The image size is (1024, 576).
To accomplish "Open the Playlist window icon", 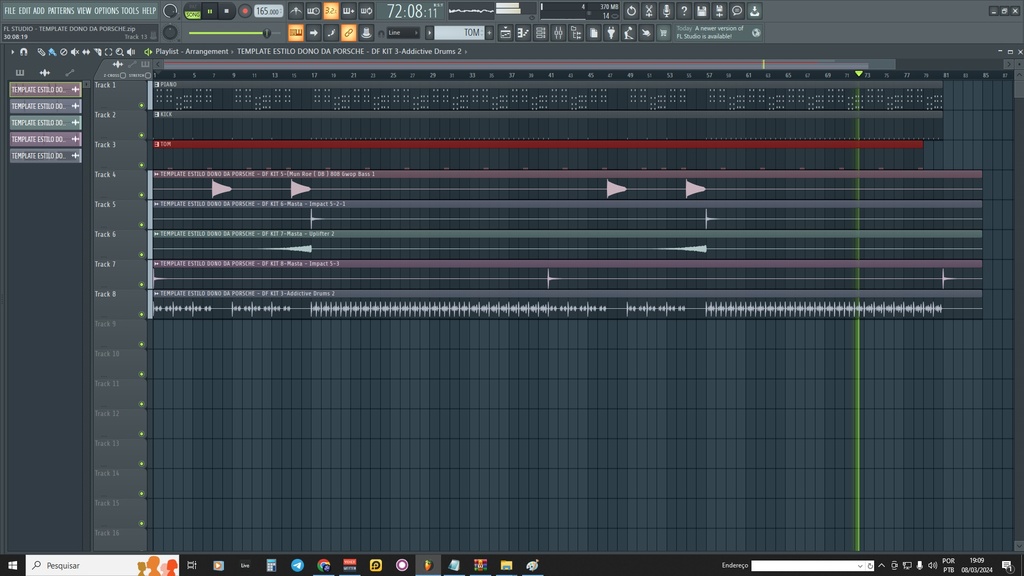I will point(505,33).
